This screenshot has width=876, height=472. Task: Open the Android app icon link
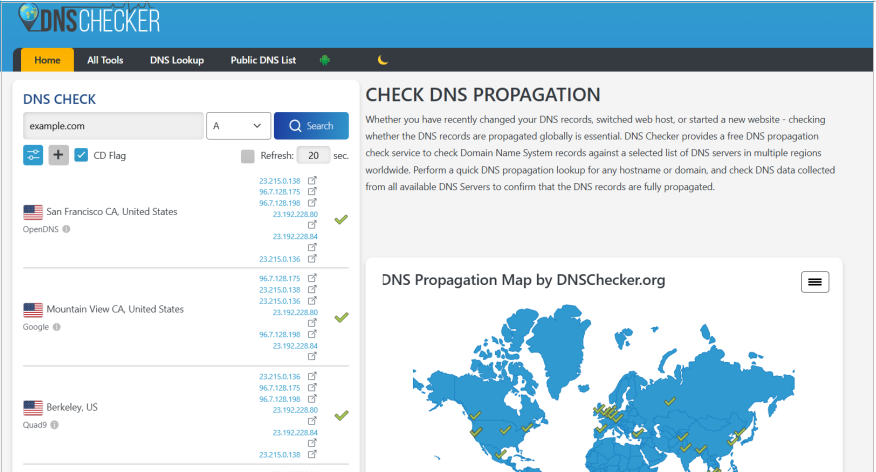coord(325,60)
